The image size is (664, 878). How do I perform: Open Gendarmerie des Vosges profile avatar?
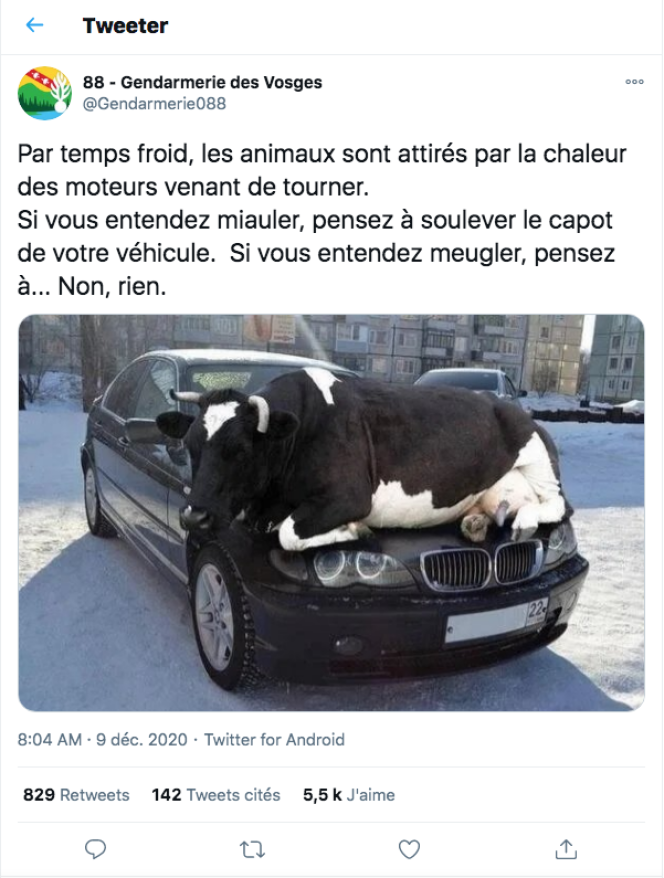(45, 93)
